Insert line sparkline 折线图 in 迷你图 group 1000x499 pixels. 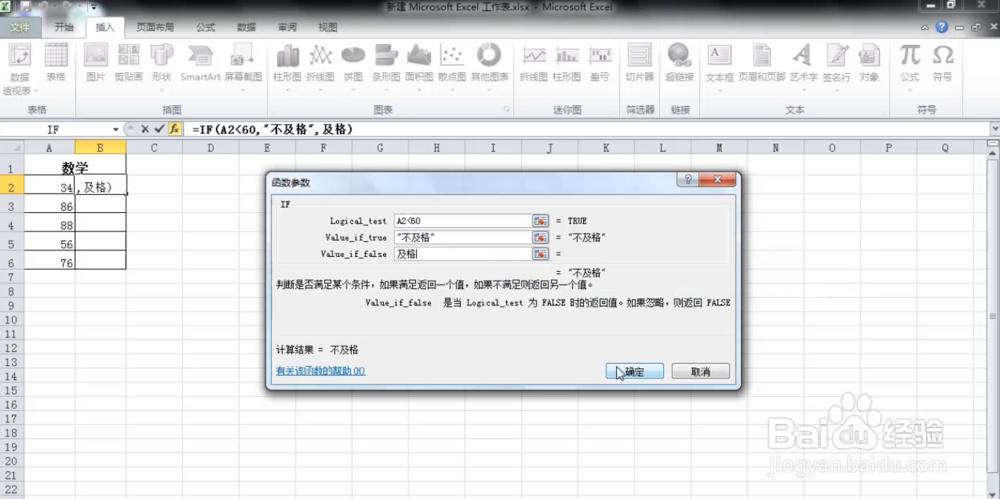click(x=533, y=64)
